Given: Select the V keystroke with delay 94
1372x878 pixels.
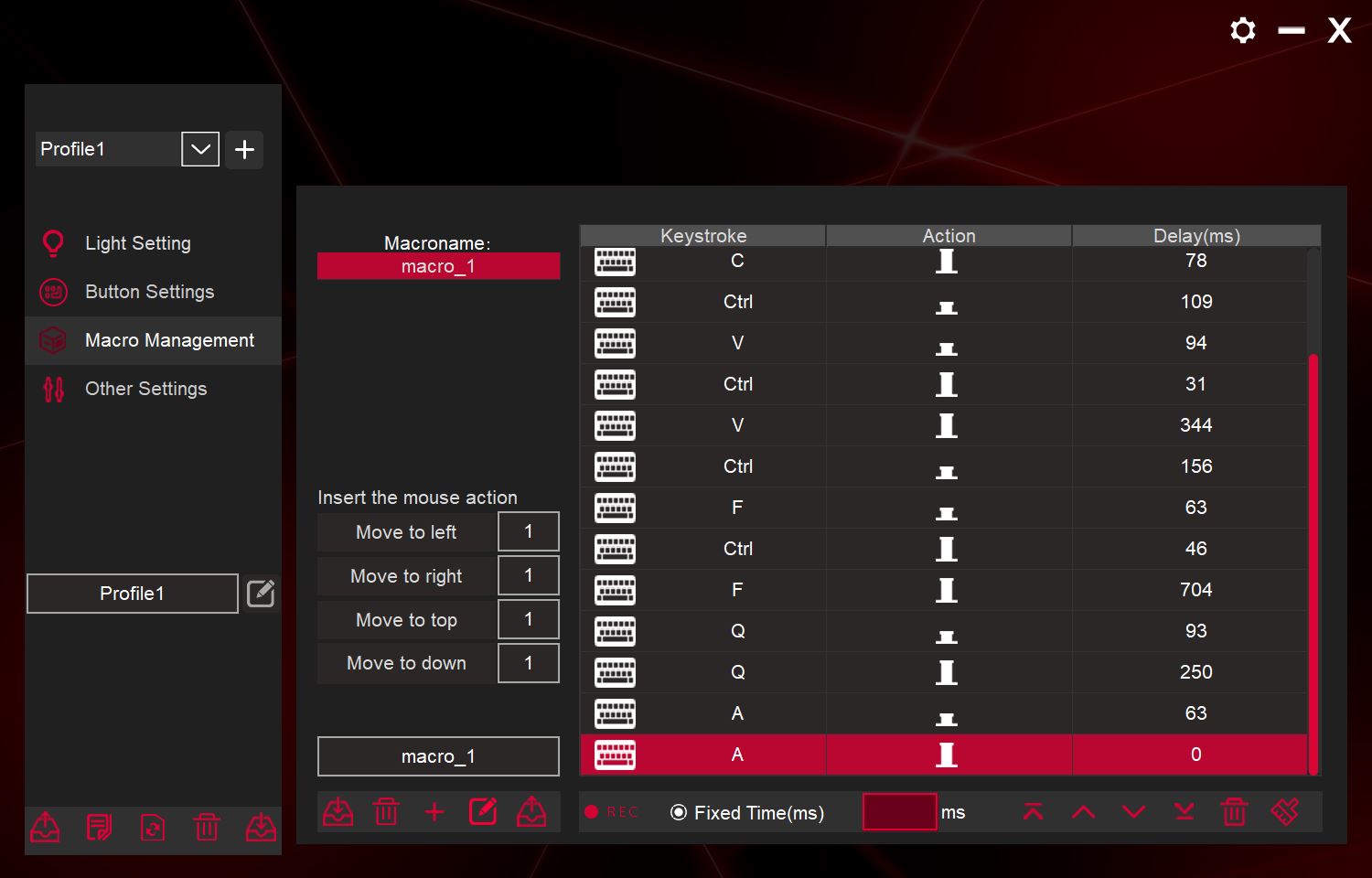Looking at the screenshot, I should tap(738, 343).
